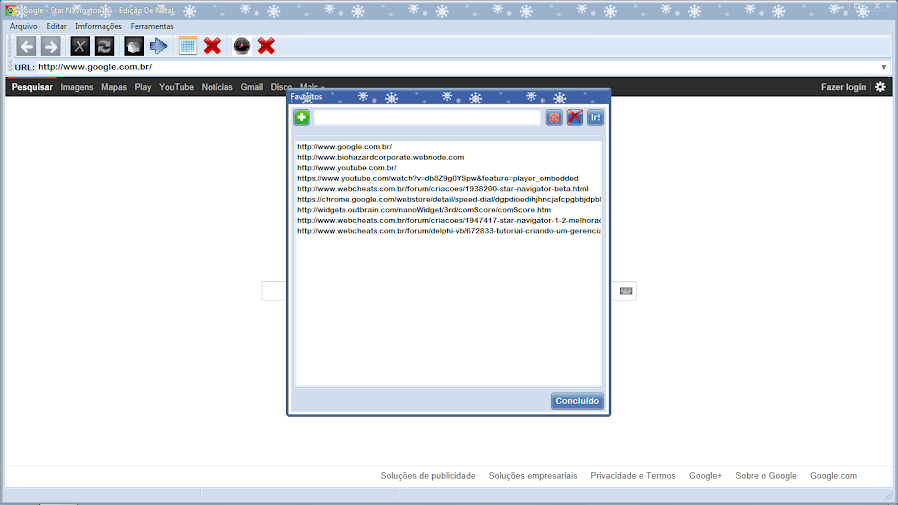Click the Concluído button
The image size is (898, 505).
pos(577,401)
